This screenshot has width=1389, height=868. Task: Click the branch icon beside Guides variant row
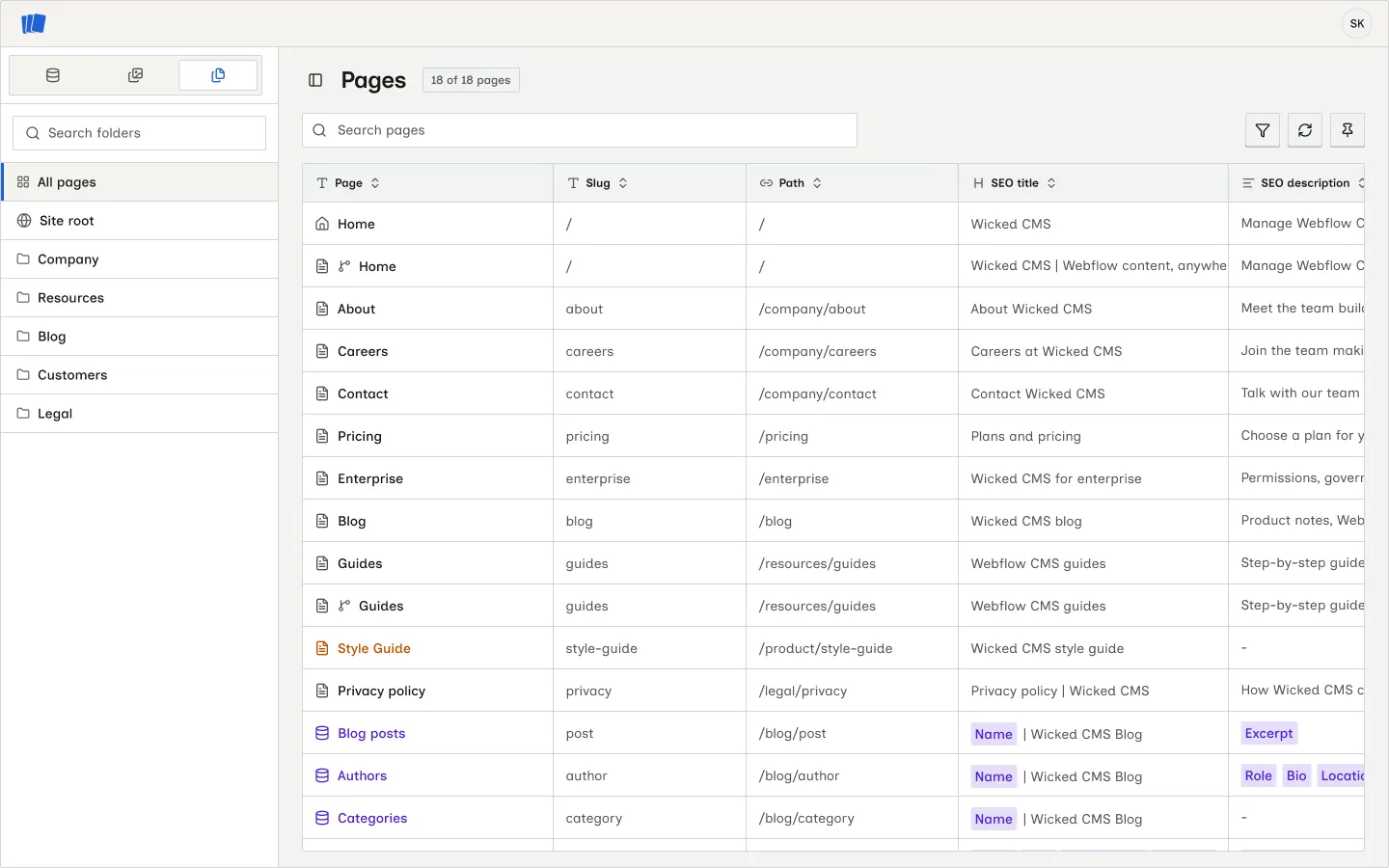[344, 606]
